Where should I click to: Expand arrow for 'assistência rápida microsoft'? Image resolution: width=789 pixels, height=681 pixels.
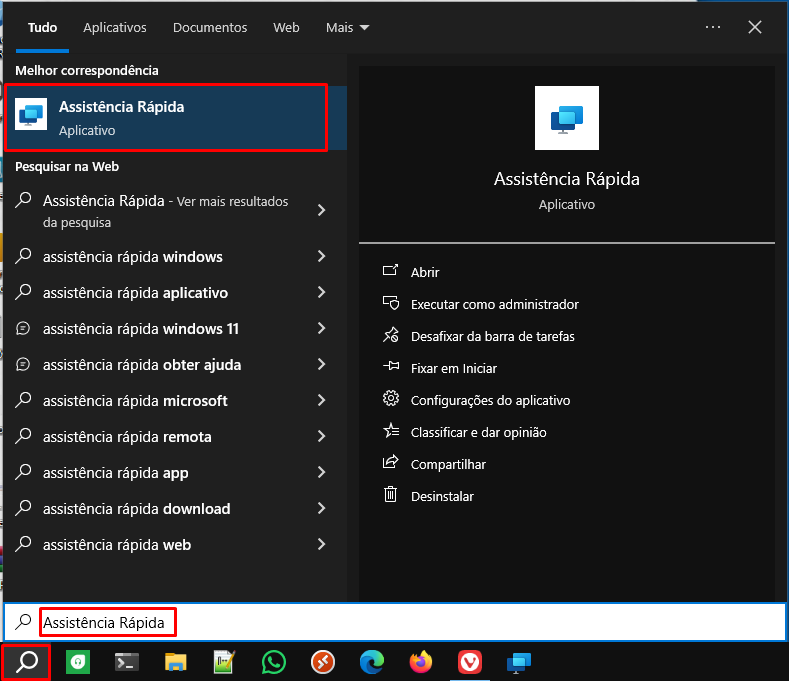coord(322,400)
